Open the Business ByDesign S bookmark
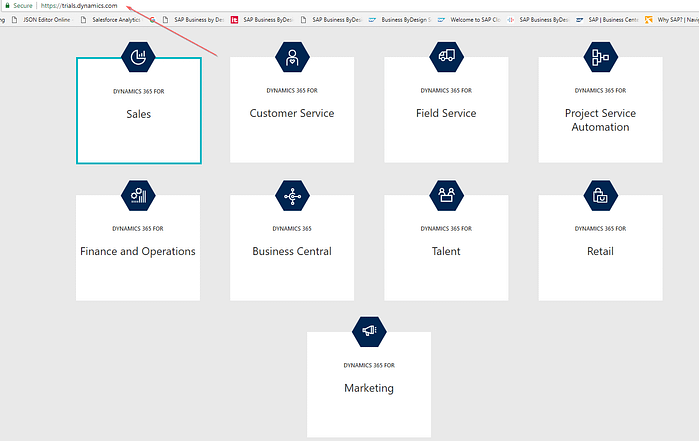This screenshot has width=699, height=441. 400,20
